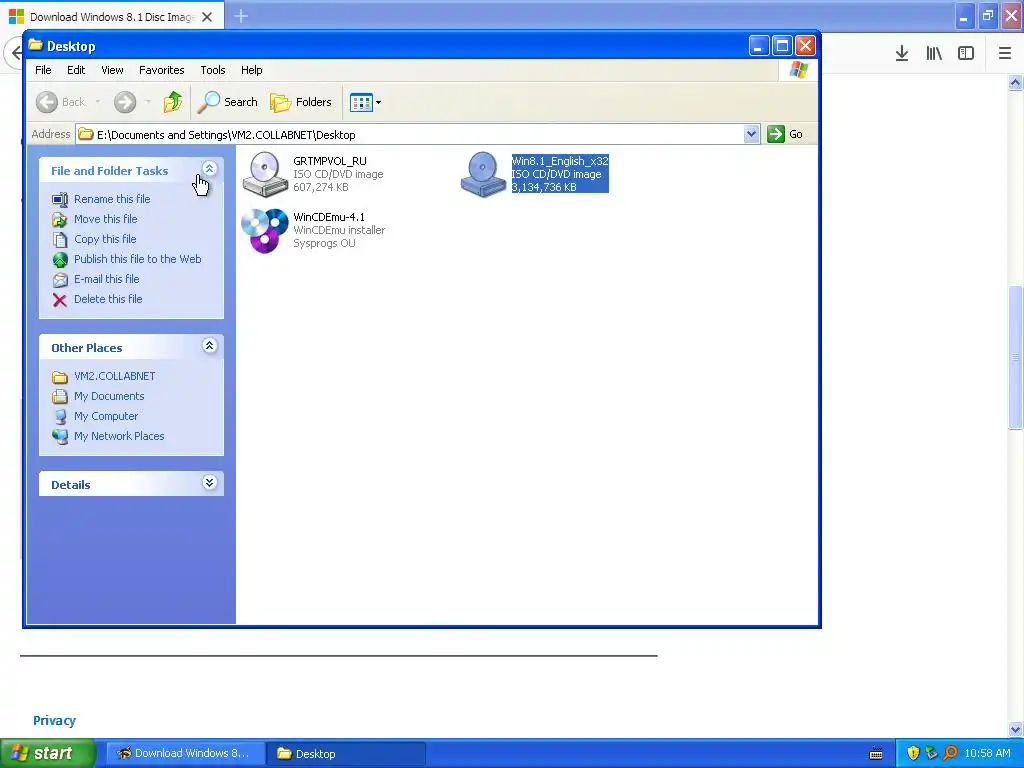The width and height of the screenshot is (1024, 768).
Task: Collapse the File and Folder Tasks panel
Action: coord(209,168)
